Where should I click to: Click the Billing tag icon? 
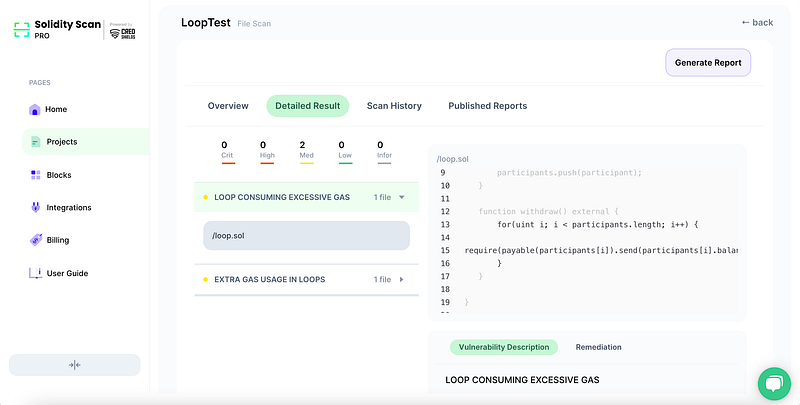(x=35, y=240)
